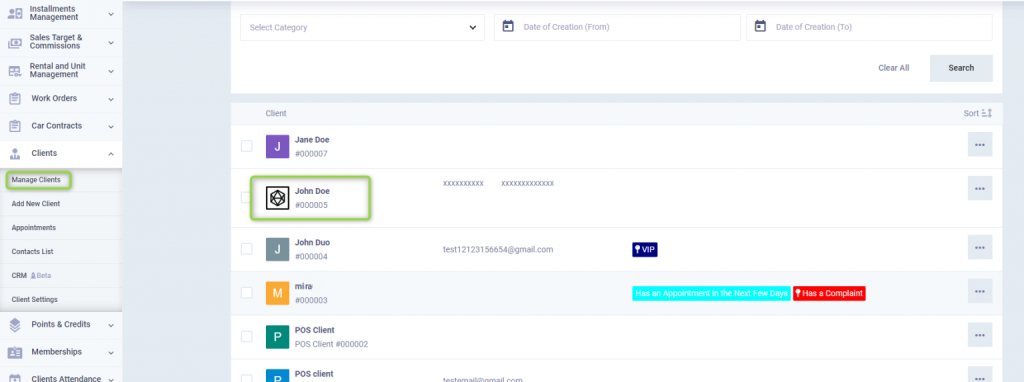Collapse the Clients menu chevron
The height and width of the screenshot is (382, 1024).
[111, 154]
